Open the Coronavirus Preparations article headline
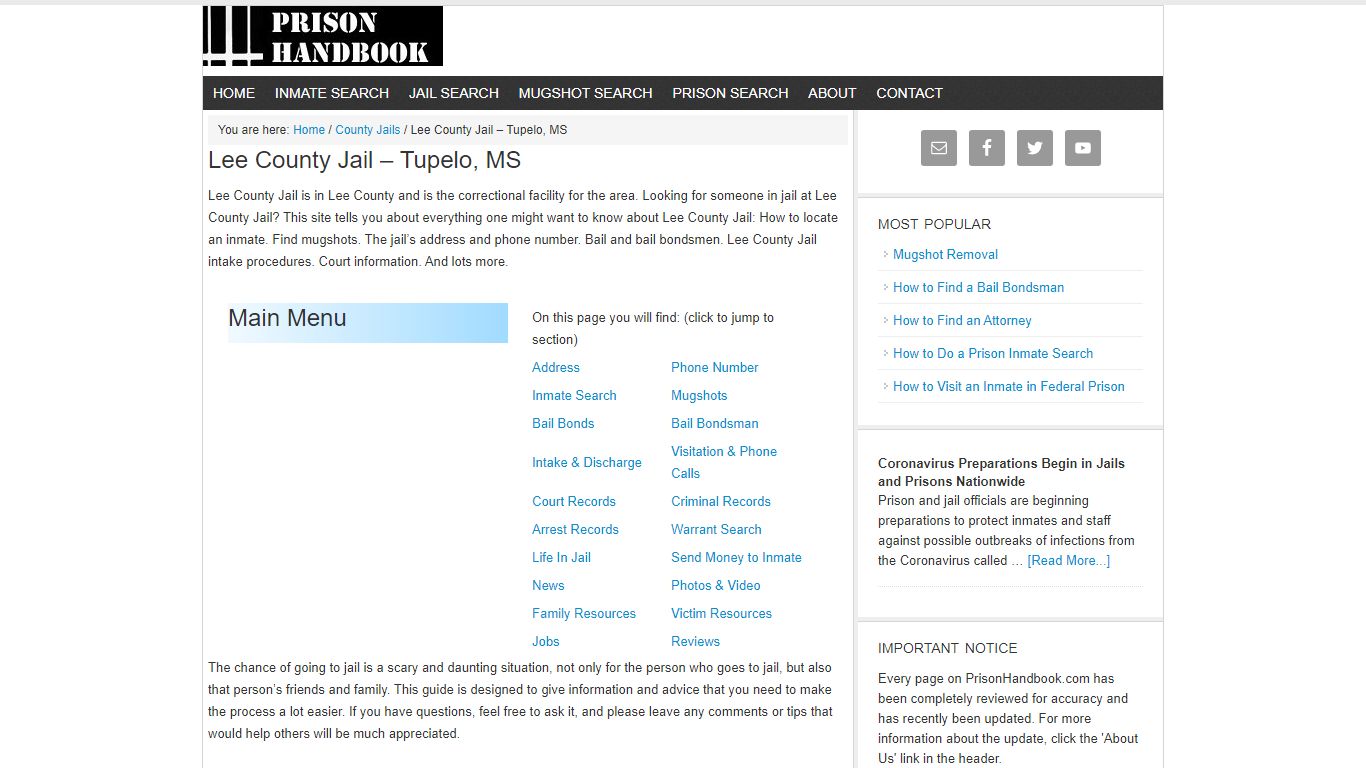Image resolution: width=1366 pixels, height=768 pixels. [1001, 472]
